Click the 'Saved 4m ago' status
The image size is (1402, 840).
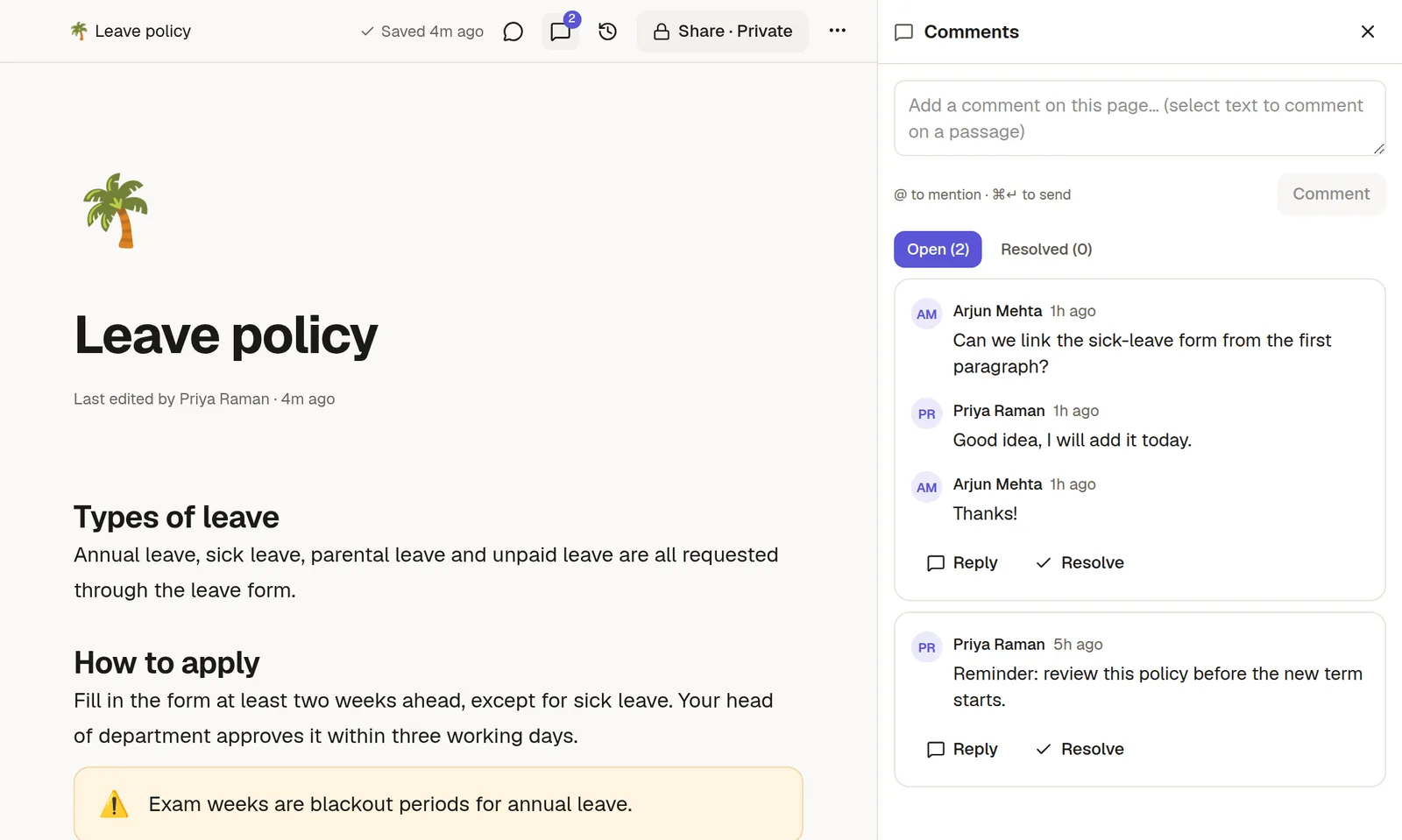coord(422,32)
